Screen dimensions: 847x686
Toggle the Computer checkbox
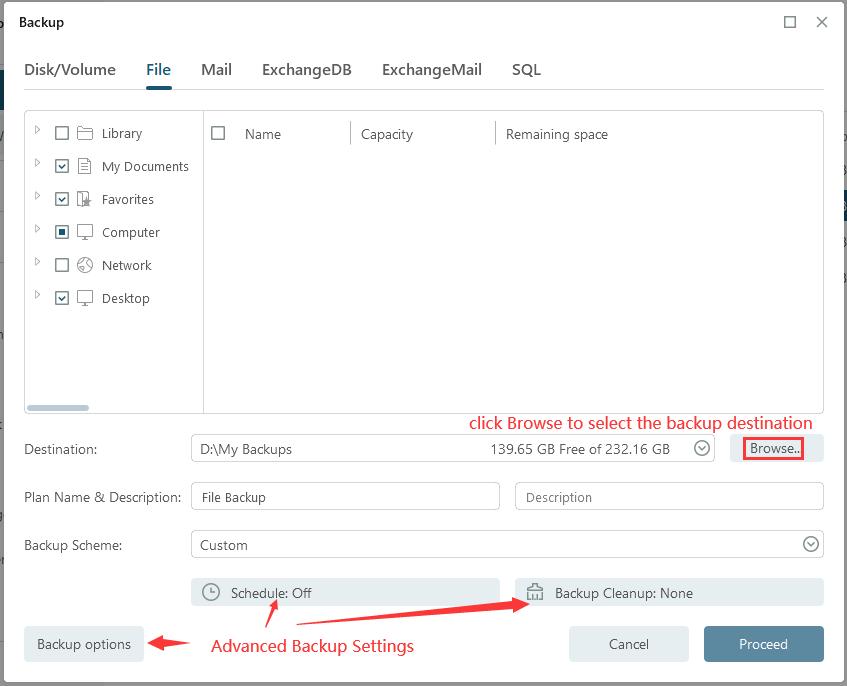point(62,232)
